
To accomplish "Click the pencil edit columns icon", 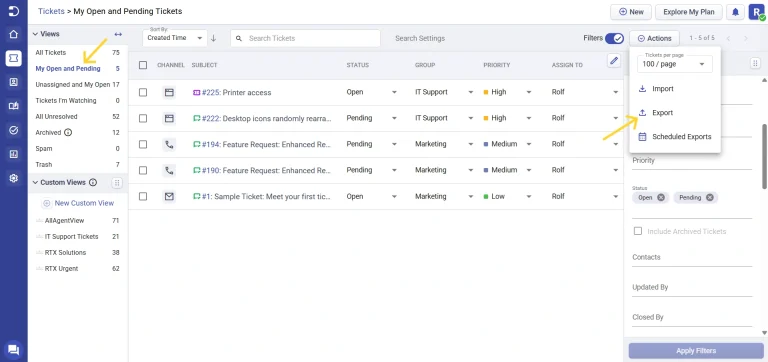I will (x=614, y=60).
